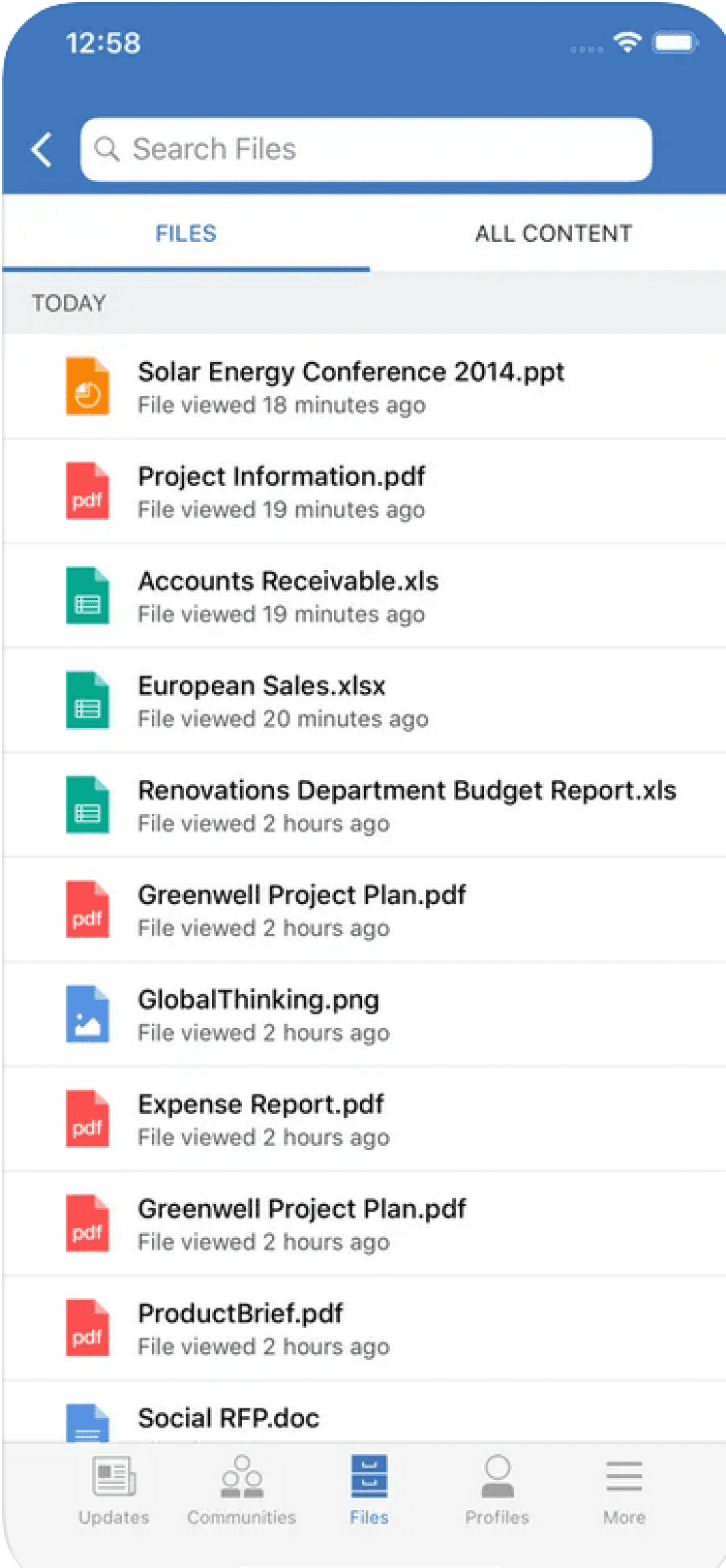Click the magnifying glass search icon

[x=107, y=150]
